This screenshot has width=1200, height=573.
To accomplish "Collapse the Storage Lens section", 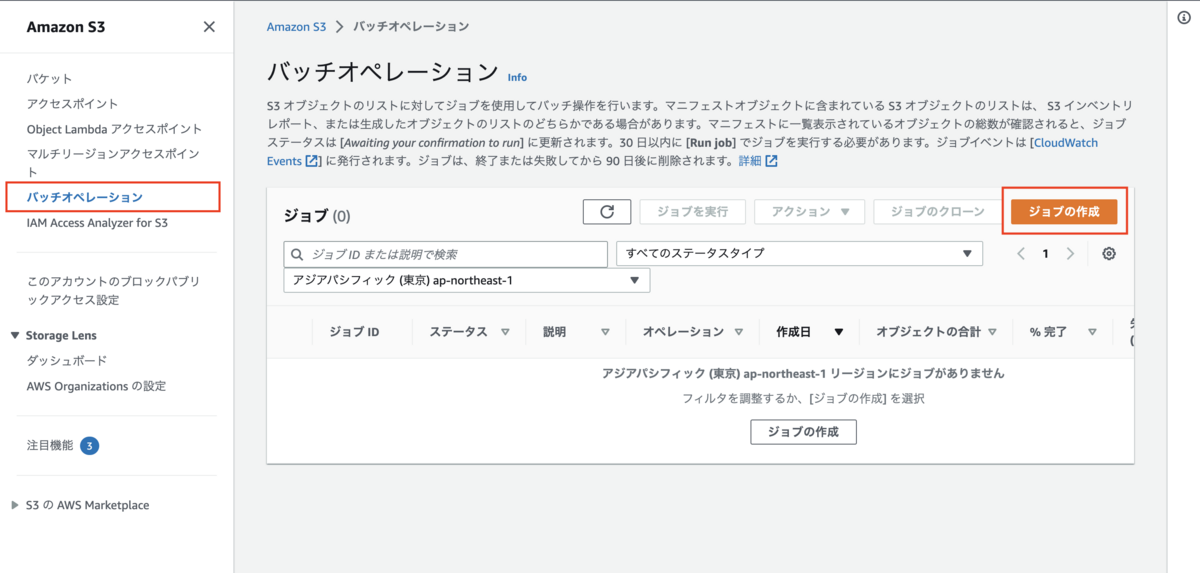I will click(x=16, y=336).
